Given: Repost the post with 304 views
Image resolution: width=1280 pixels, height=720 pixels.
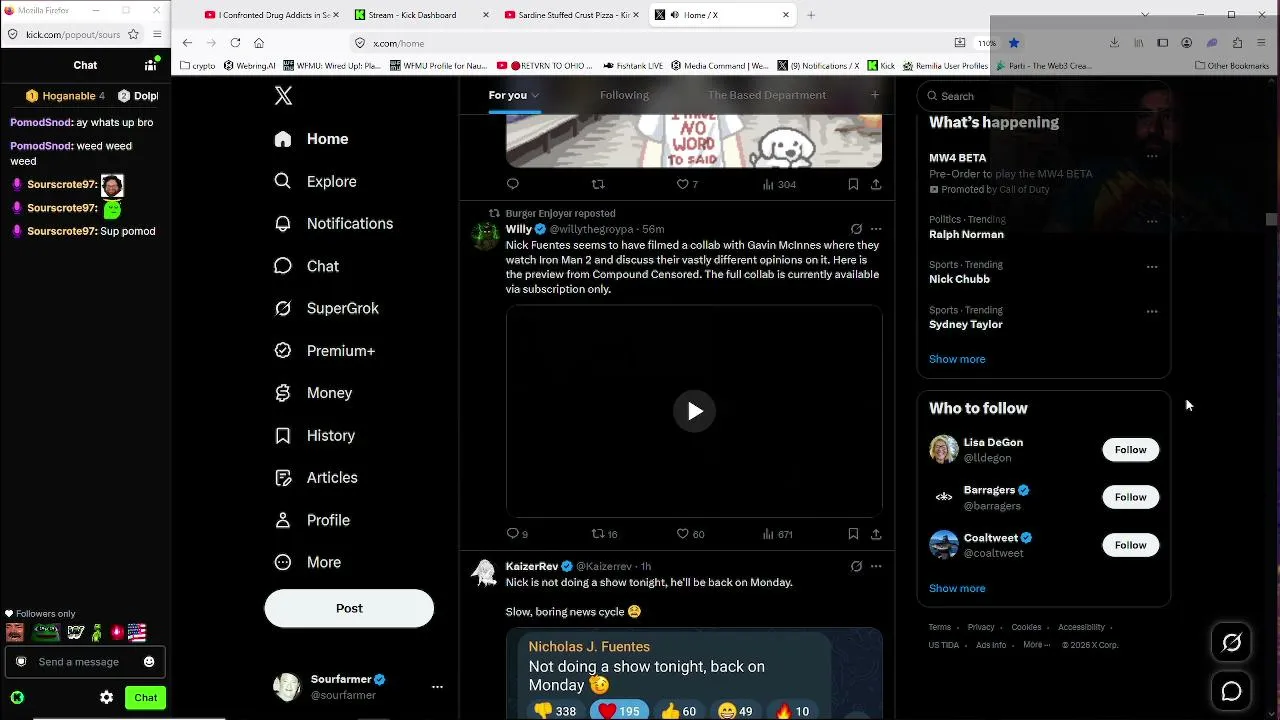Looking at the screenshot, I should [598, 184].
